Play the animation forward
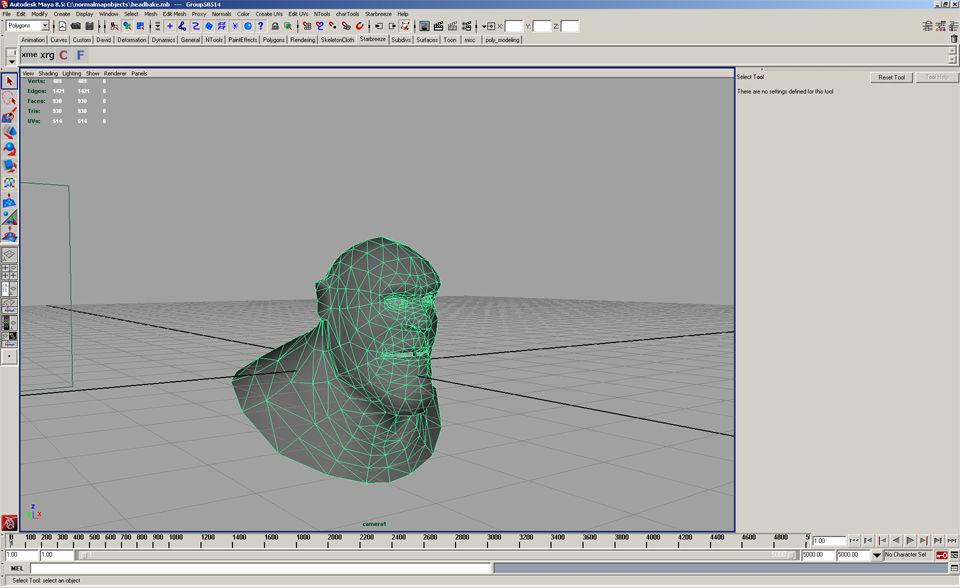This screenshot has height=588, width=960. pos(910,540)
